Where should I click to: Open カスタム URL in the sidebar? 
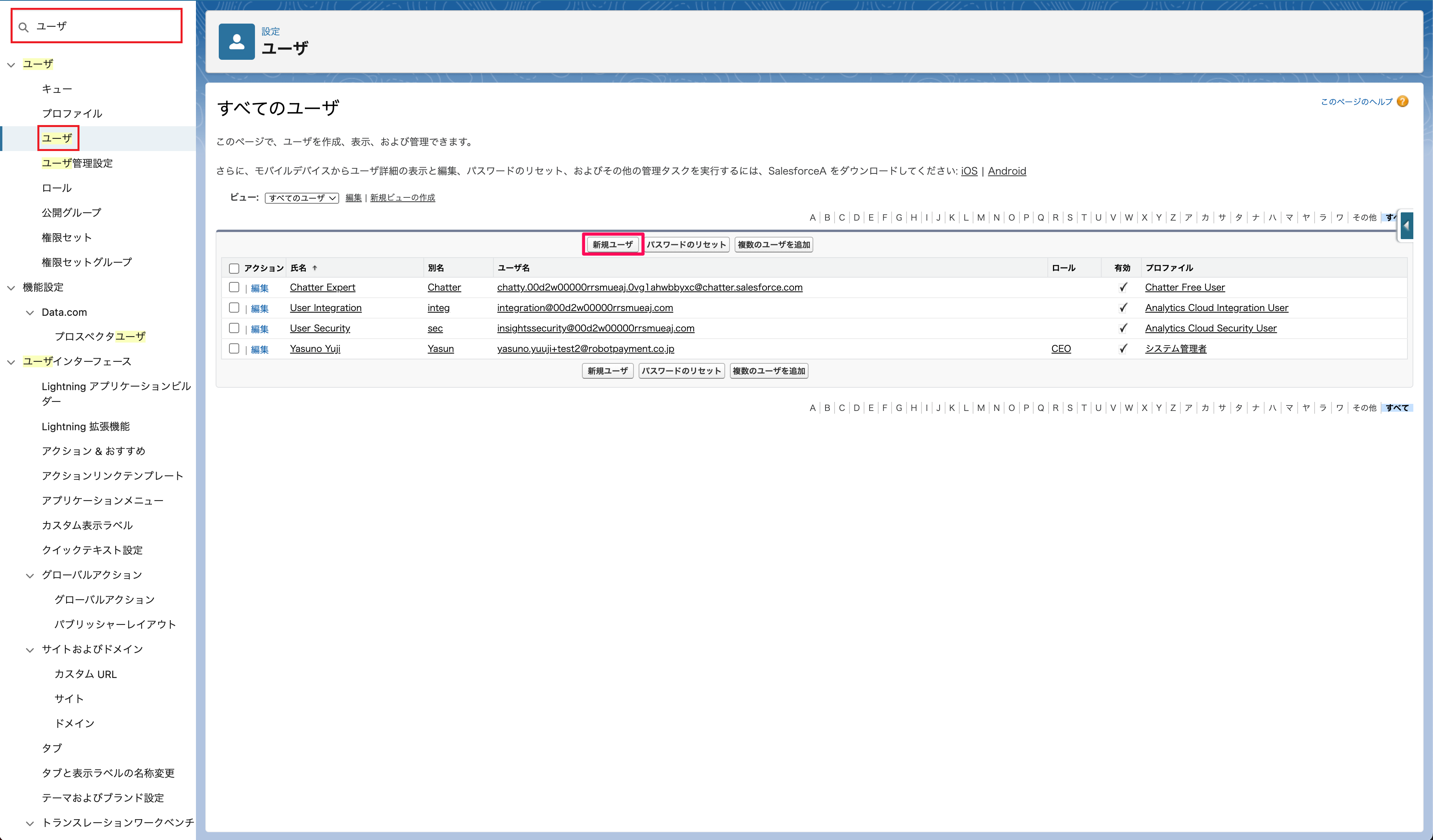click(85, 674)
